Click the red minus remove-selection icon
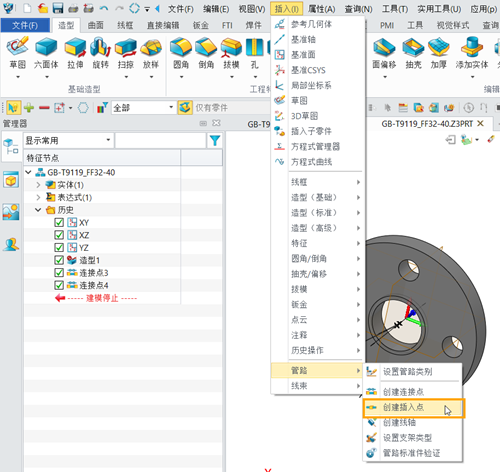This screenshot has height=472, width=500. pyautogui.click(x=44, y=108)
